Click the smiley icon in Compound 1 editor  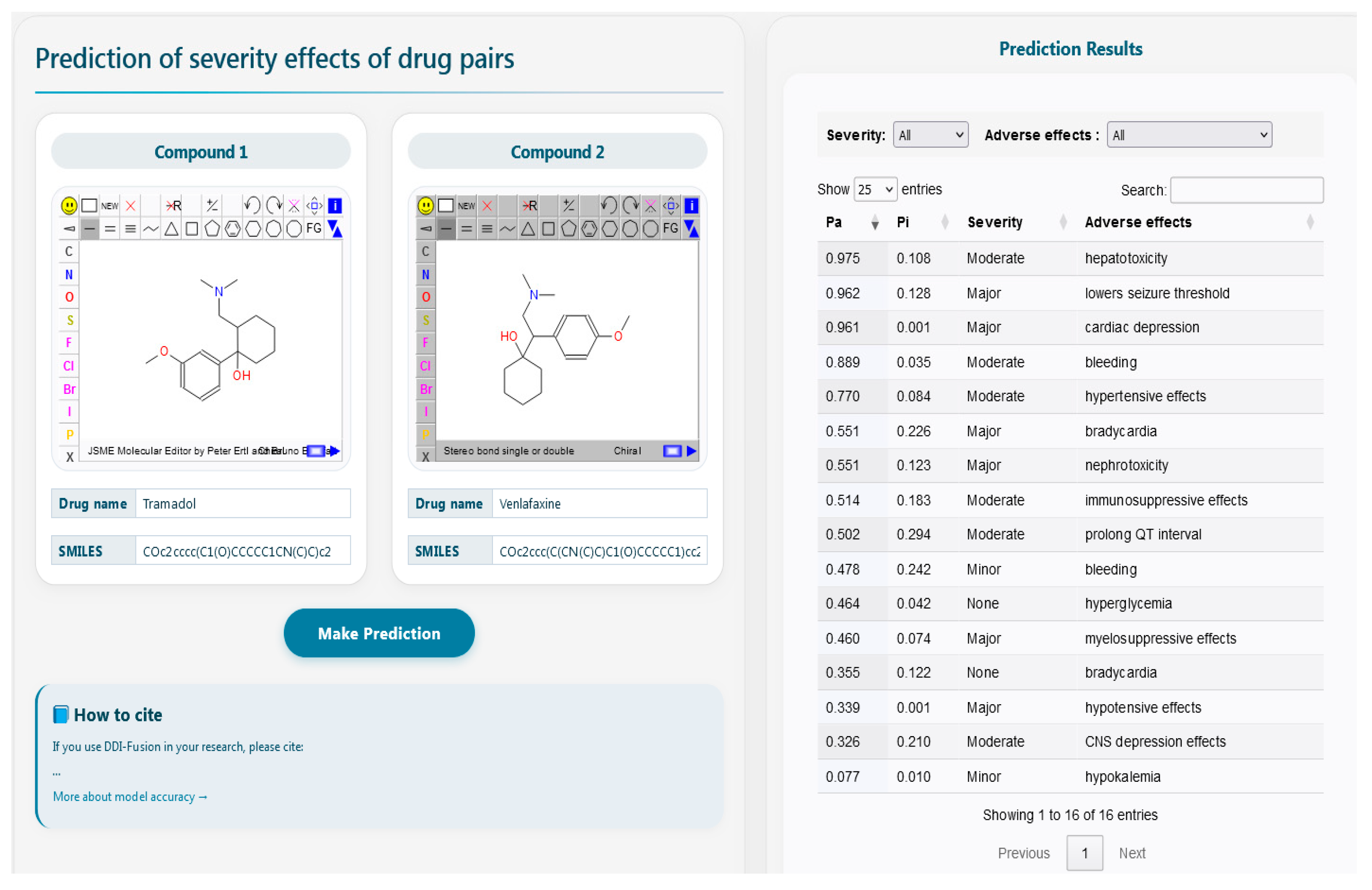point(69,206)
